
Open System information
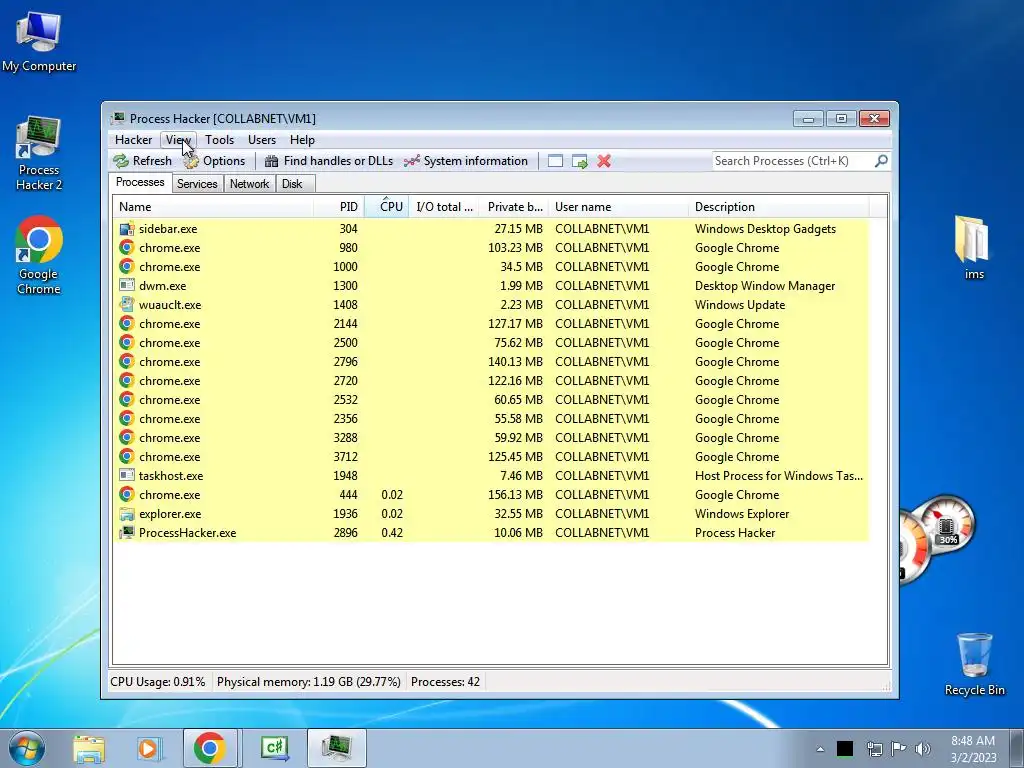point(466,161)
